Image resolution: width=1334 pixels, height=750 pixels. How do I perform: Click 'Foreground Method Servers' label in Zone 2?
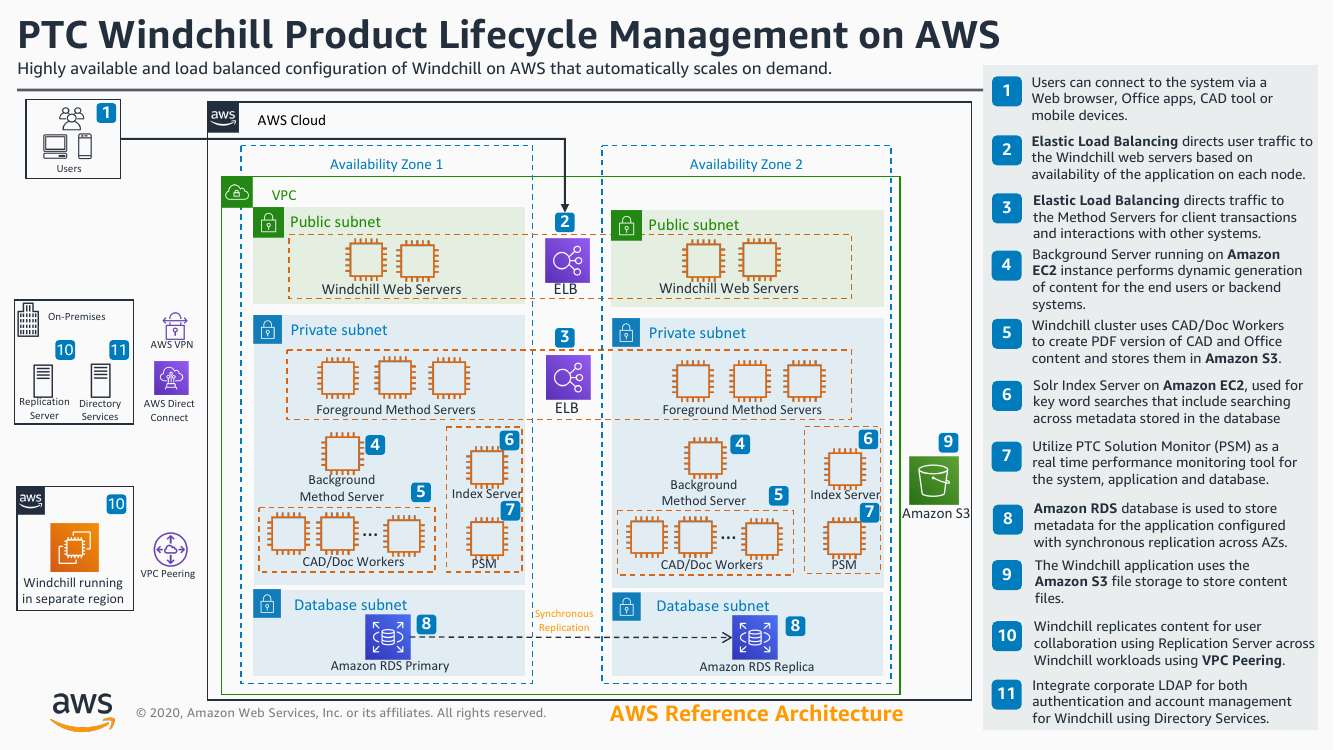pyautogui.click(x=742, y=409)
